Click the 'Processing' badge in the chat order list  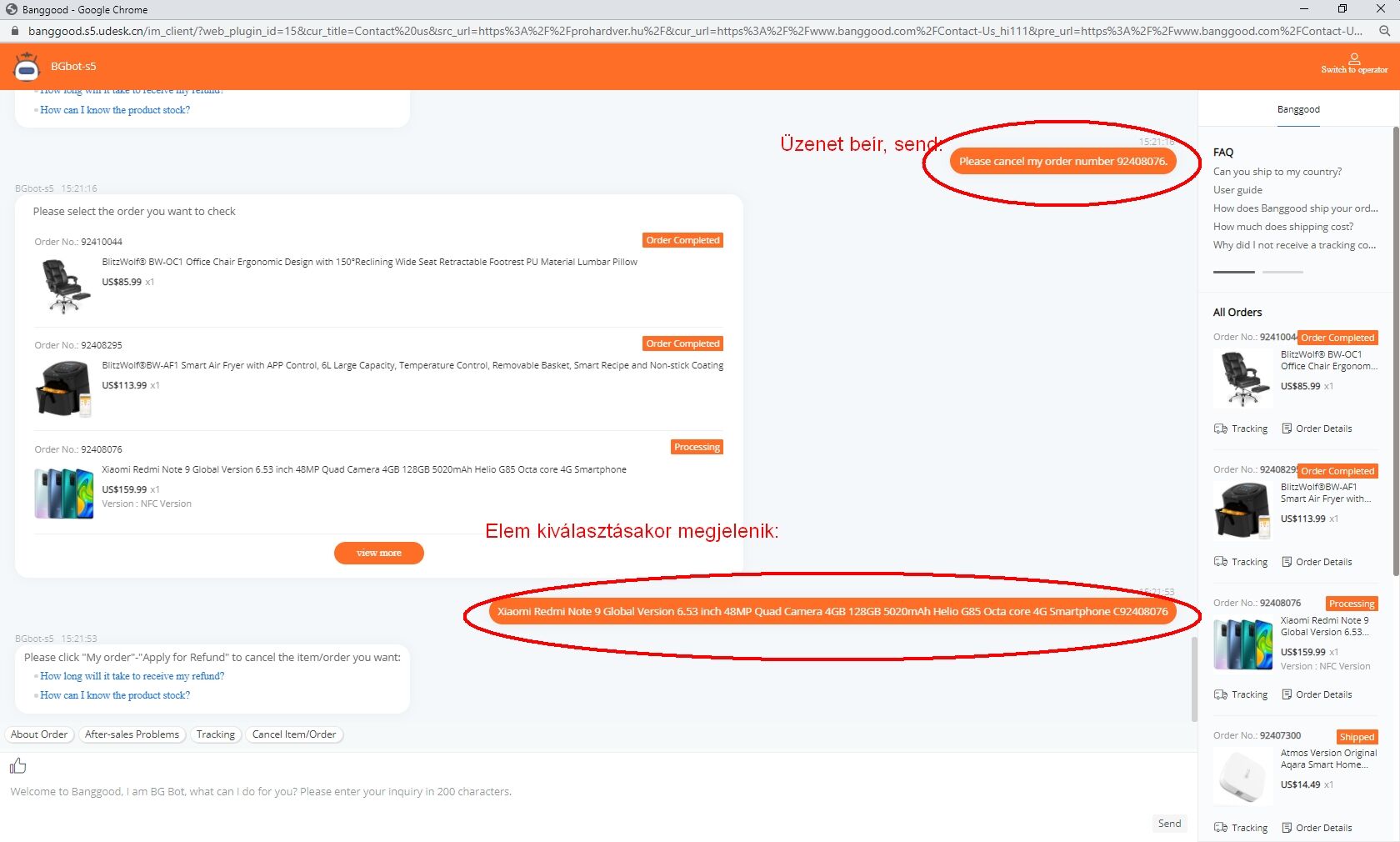[x=697, y=447]
